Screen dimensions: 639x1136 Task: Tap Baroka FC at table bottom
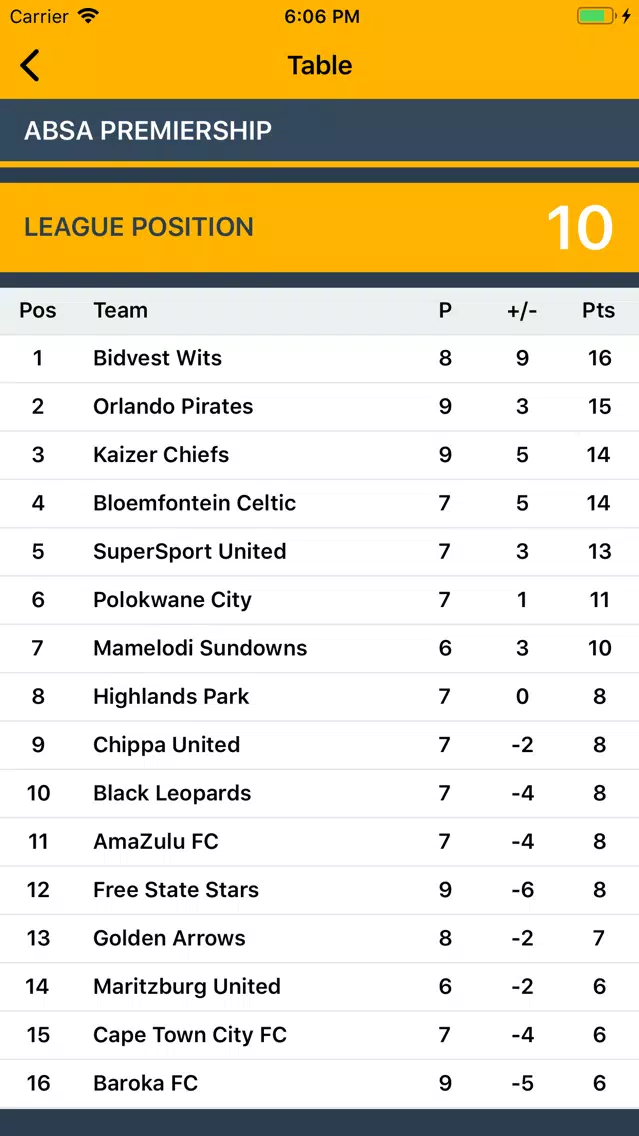pos(320,1083)
